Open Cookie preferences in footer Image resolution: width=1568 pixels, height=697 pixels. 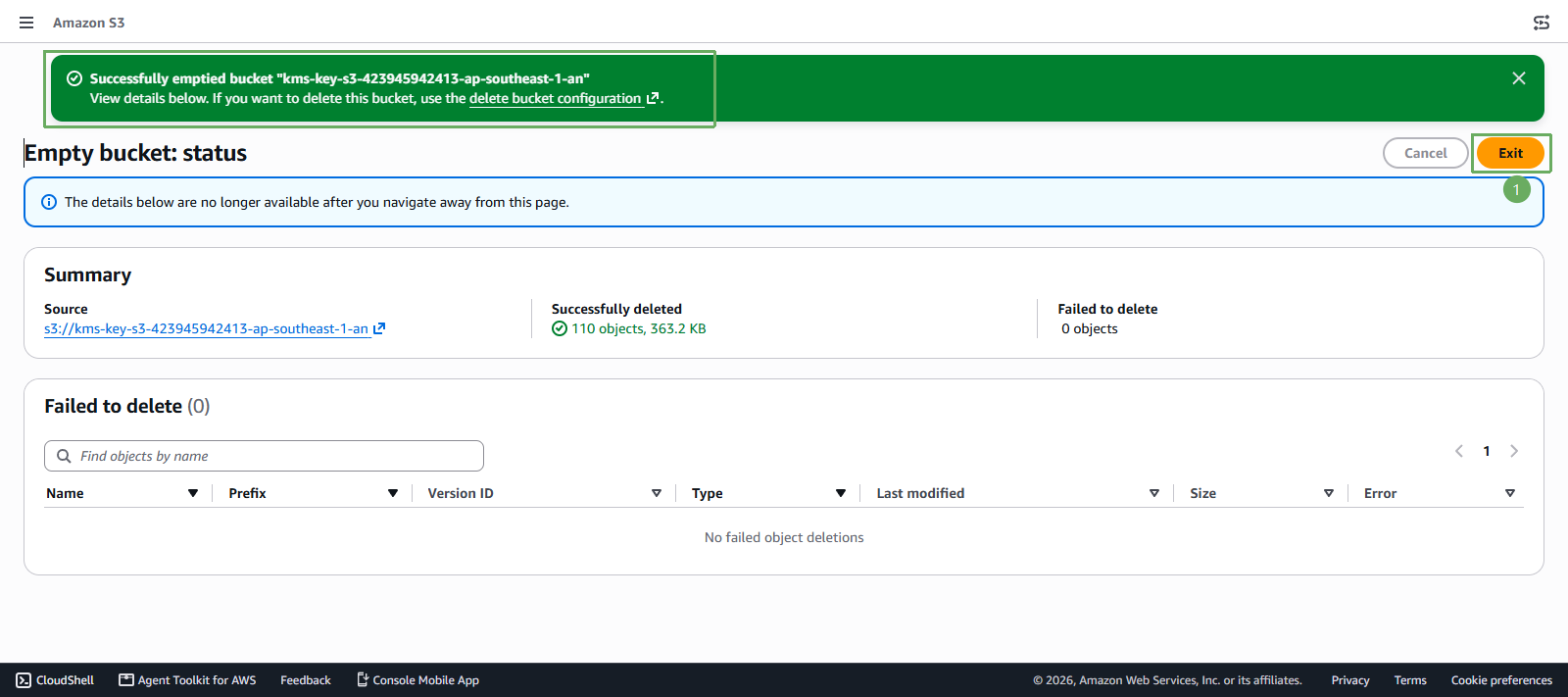pyautogui.click(x=1501, y=680)
